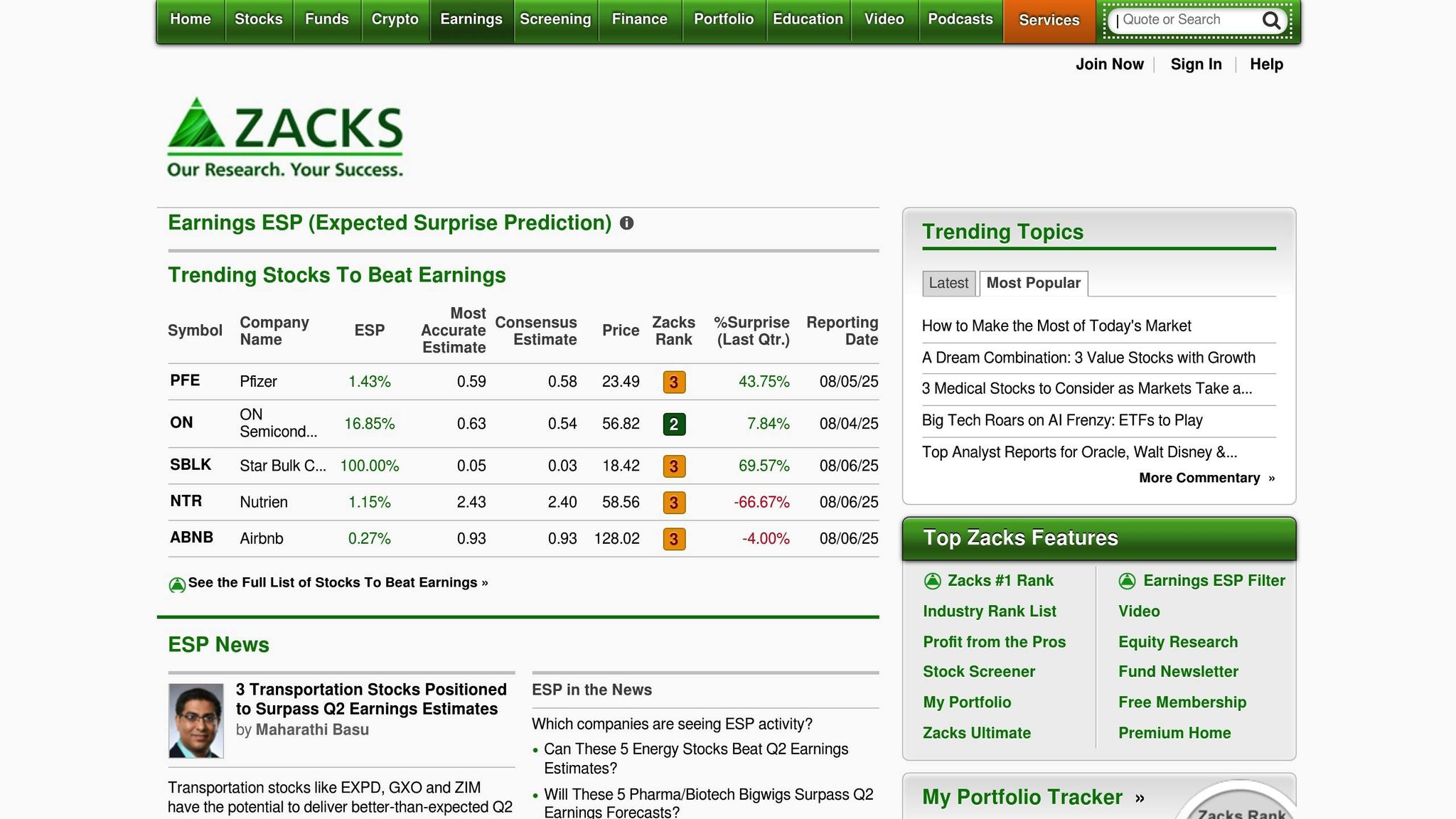The width and height of the screenshot is (1456, 819).
Task: Open A Dream Combination value stocks article
Action: [x=1088, y=358]
